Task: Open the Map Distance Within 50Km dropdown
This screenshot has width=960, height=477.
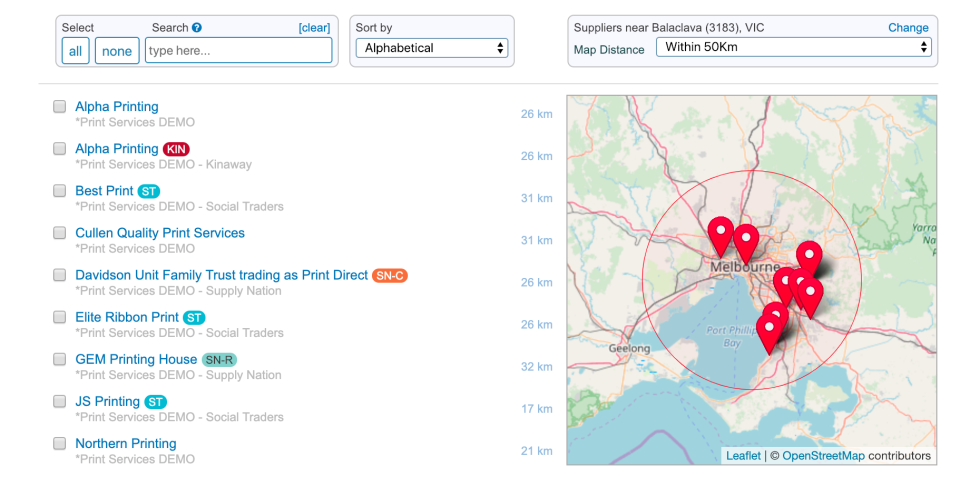Action: 793,47
